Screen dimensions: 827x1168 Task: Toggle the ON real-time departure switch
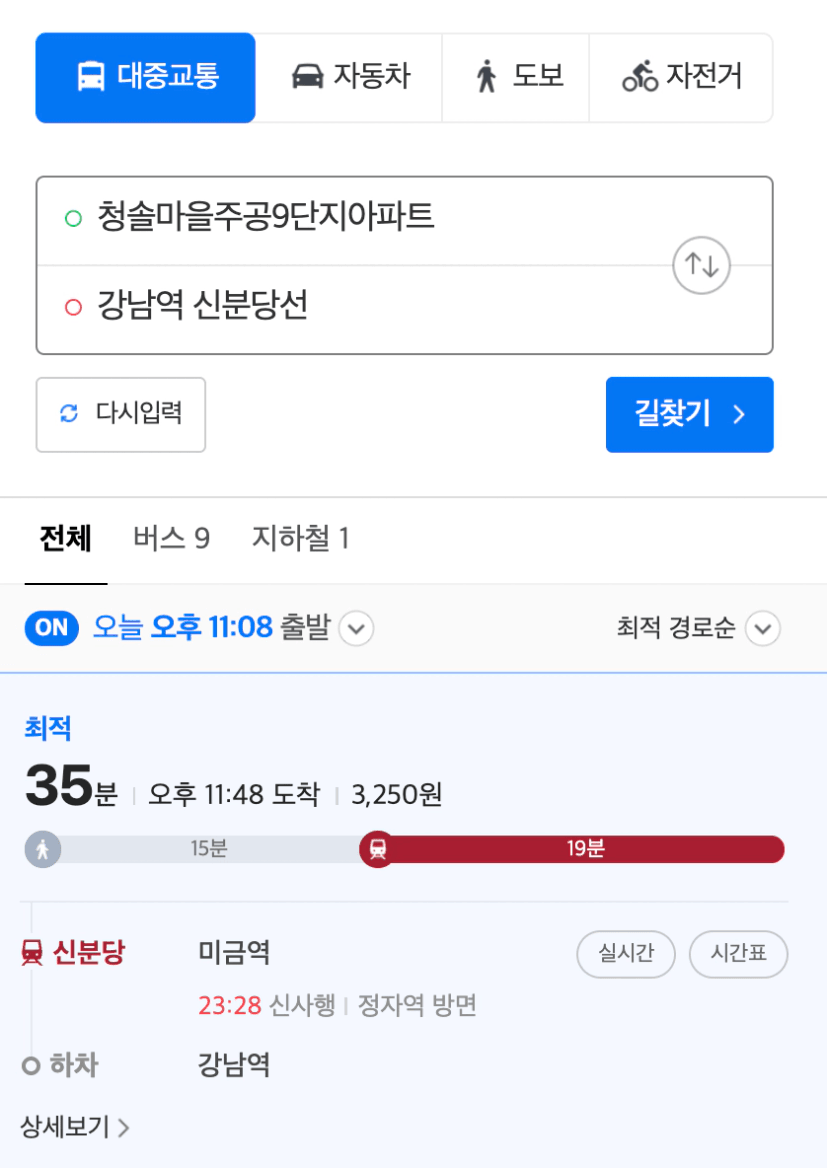point(51,628)
